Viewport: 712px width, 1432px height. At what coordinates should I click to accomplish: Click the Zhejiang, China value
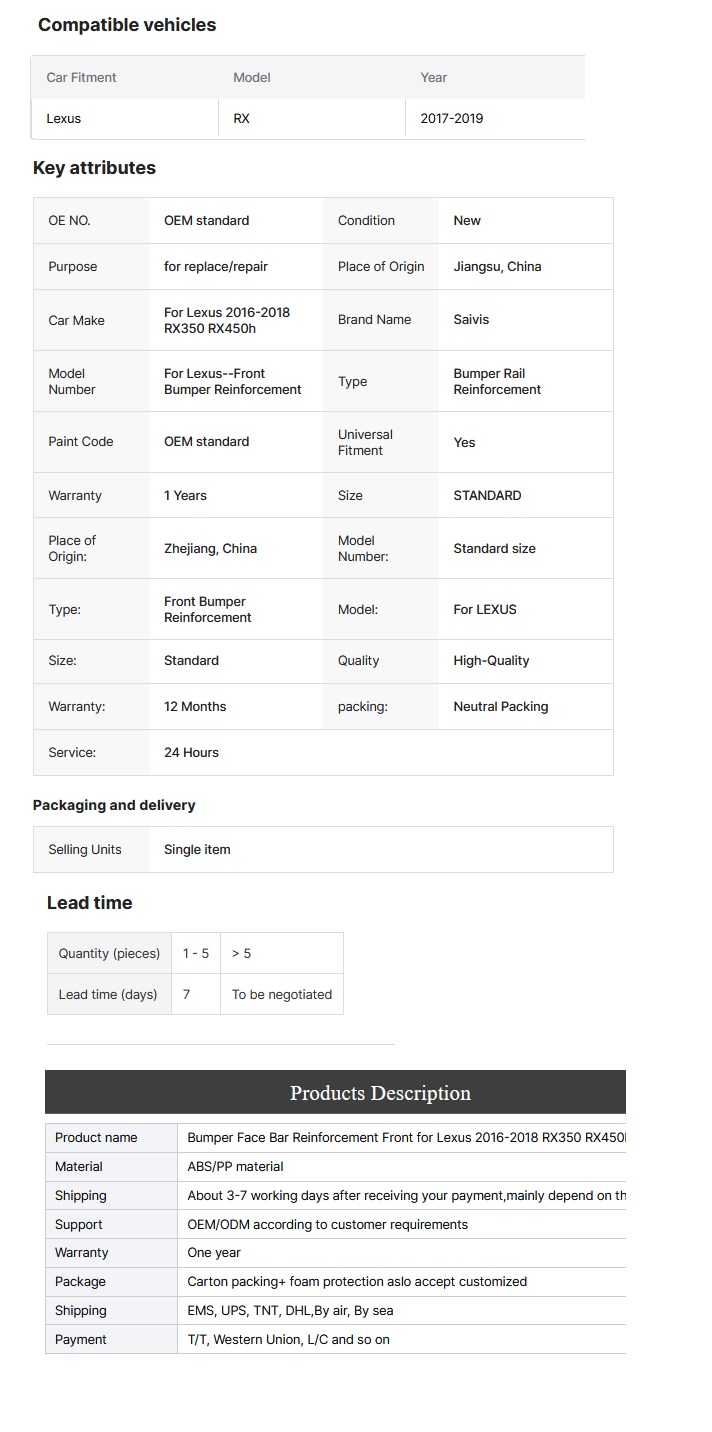tap(210, 548)
